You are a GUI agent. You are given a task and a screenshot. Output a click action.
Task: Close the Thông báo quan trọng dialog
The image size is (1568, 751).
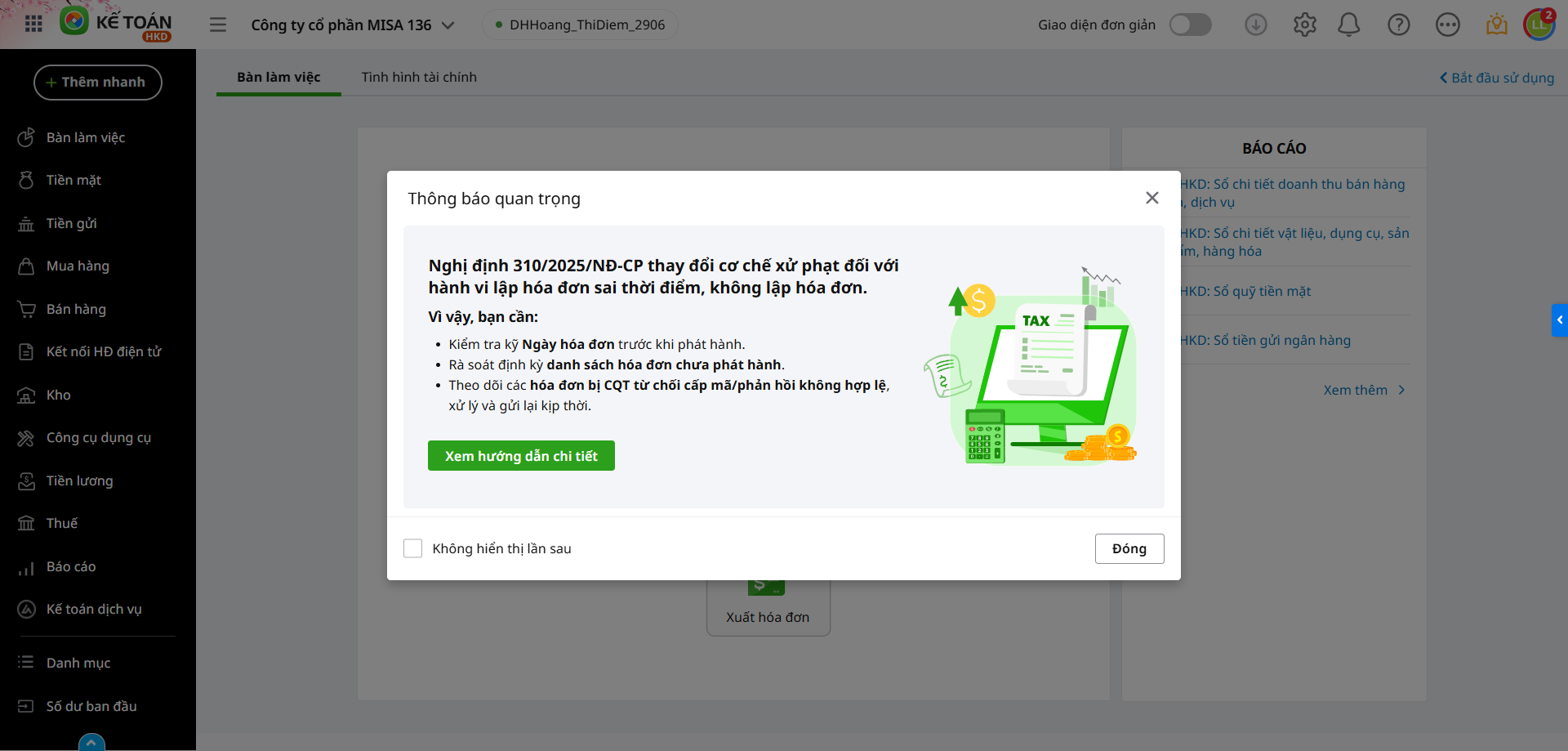[x=1151, y=198]
